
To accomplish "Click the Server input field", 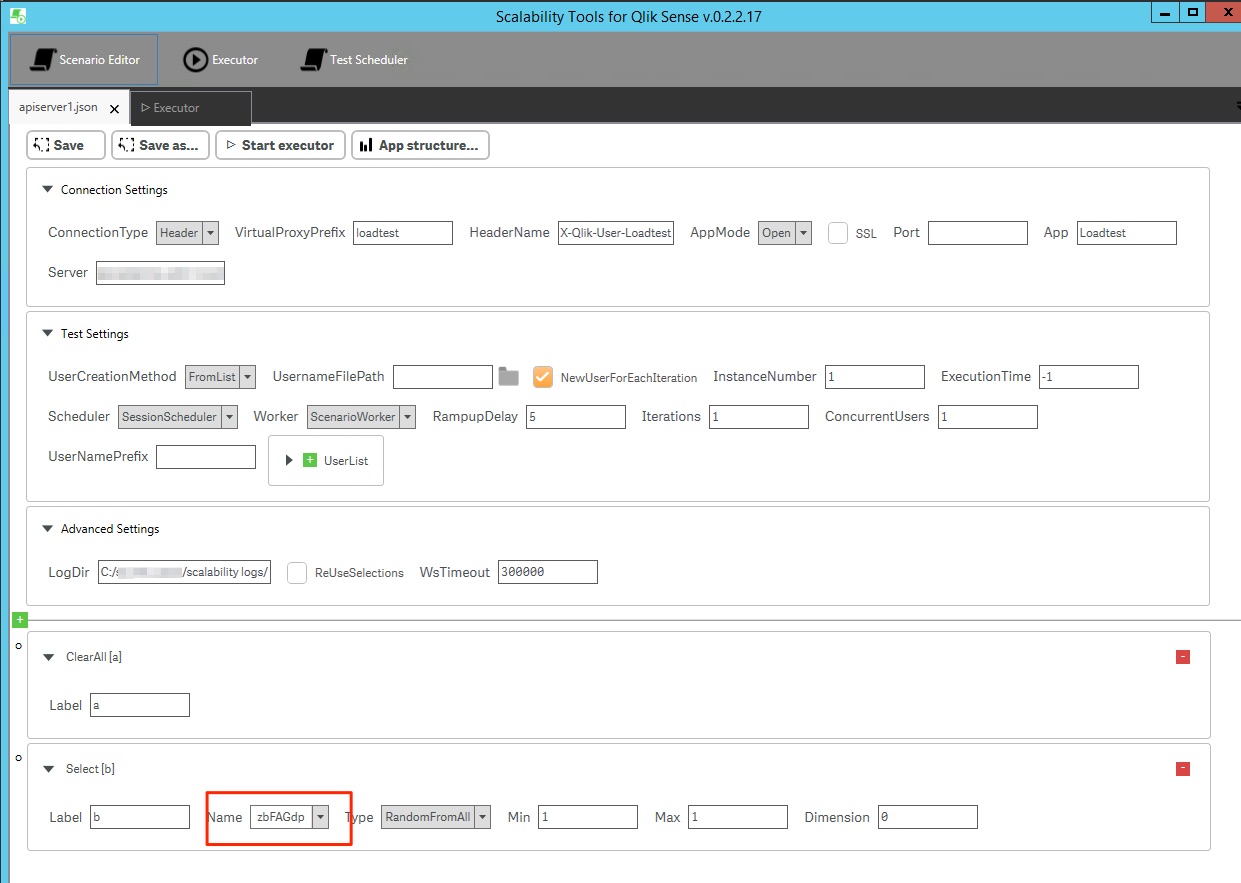I will pos(160,273).
